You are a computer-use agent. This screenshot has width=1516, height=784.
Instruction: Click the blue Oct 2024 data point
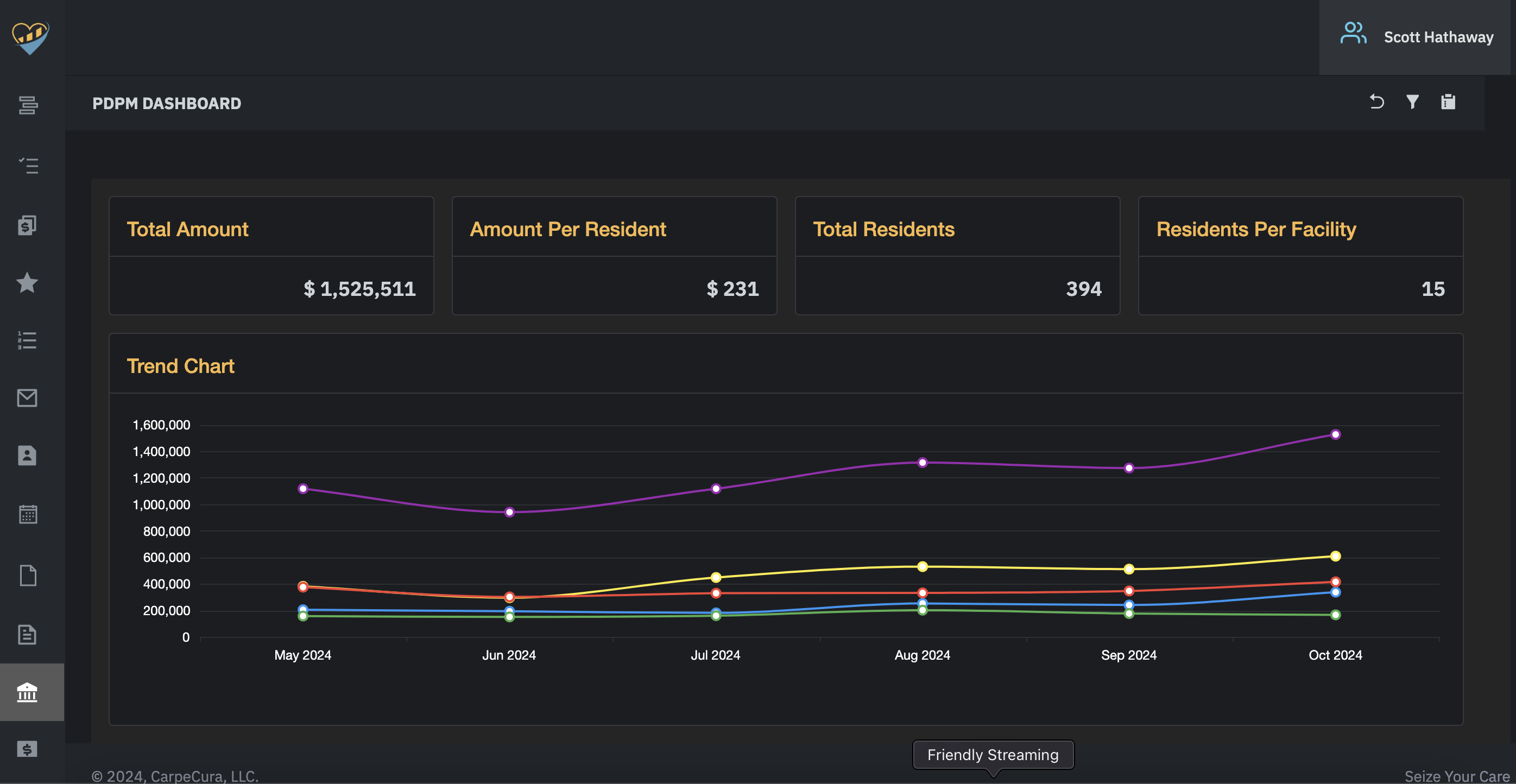click(x=1335, y=592)
